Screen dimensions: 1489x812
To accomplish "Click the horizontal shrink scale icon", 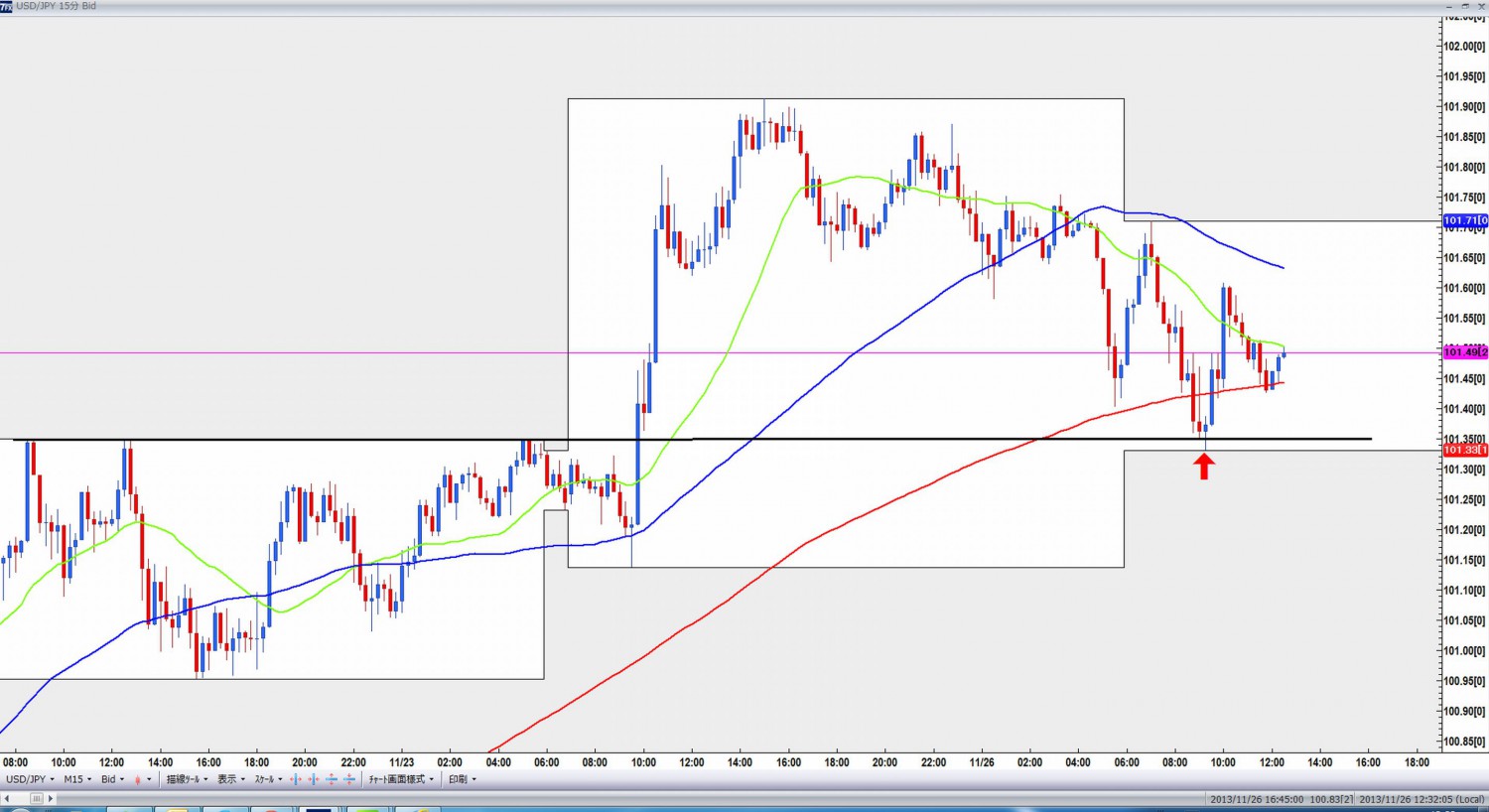I will coord(314,779).
